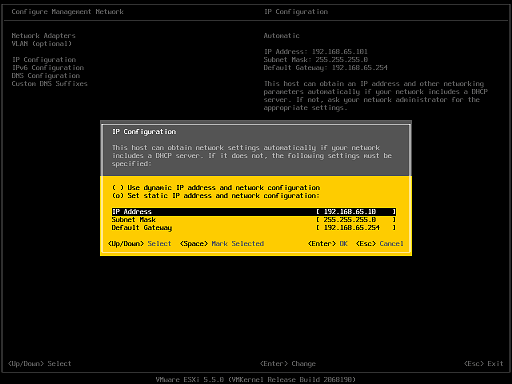Click the <Esc> Cancel option in dialog
This screenshot has height=384, width=512.
click(380, 244)
